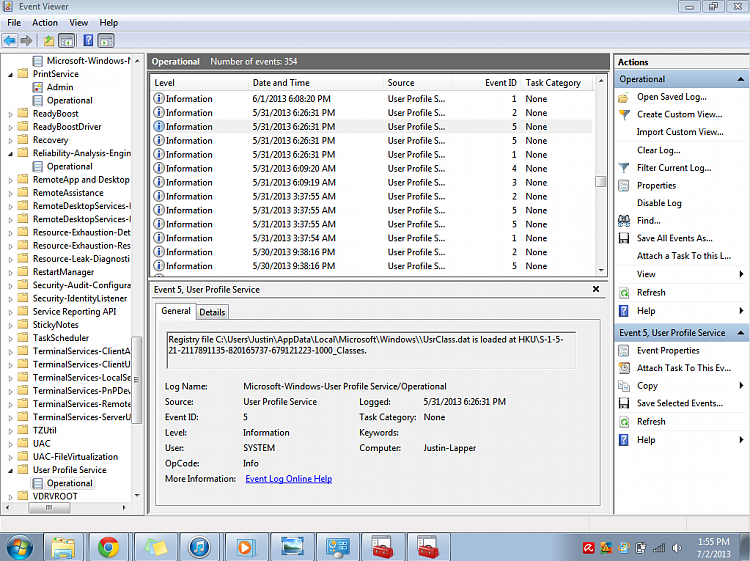Viewport: 750px width, 561px height.
Task: Expand the UAC tree node
Action: tap(11, 444)
